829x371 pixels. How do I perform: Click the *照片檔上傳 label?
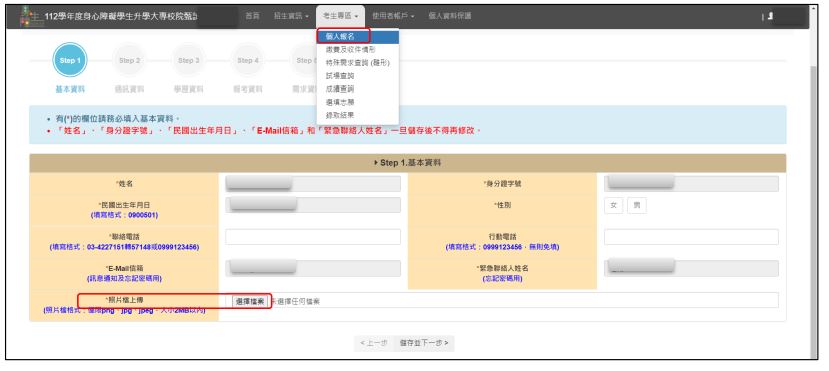click(x=124, y=300)
